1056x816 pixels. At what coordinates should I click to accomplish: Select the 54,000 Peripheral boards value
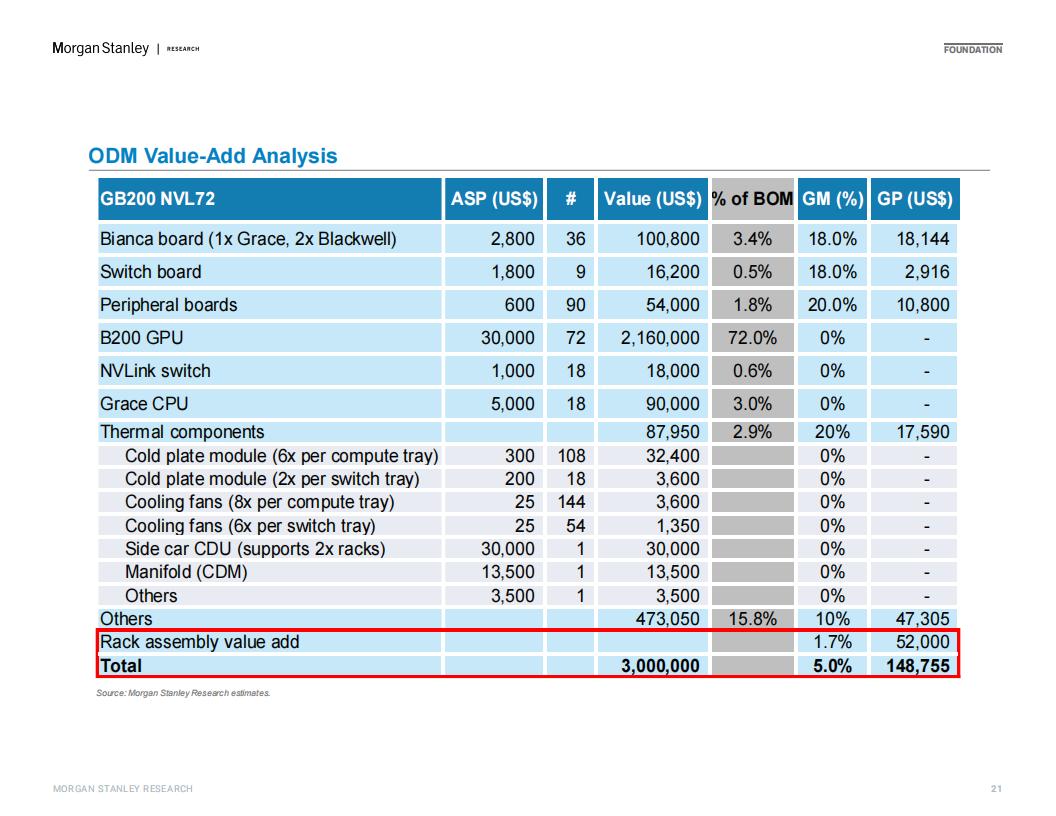pyautogui.click(x=672, y=305)
